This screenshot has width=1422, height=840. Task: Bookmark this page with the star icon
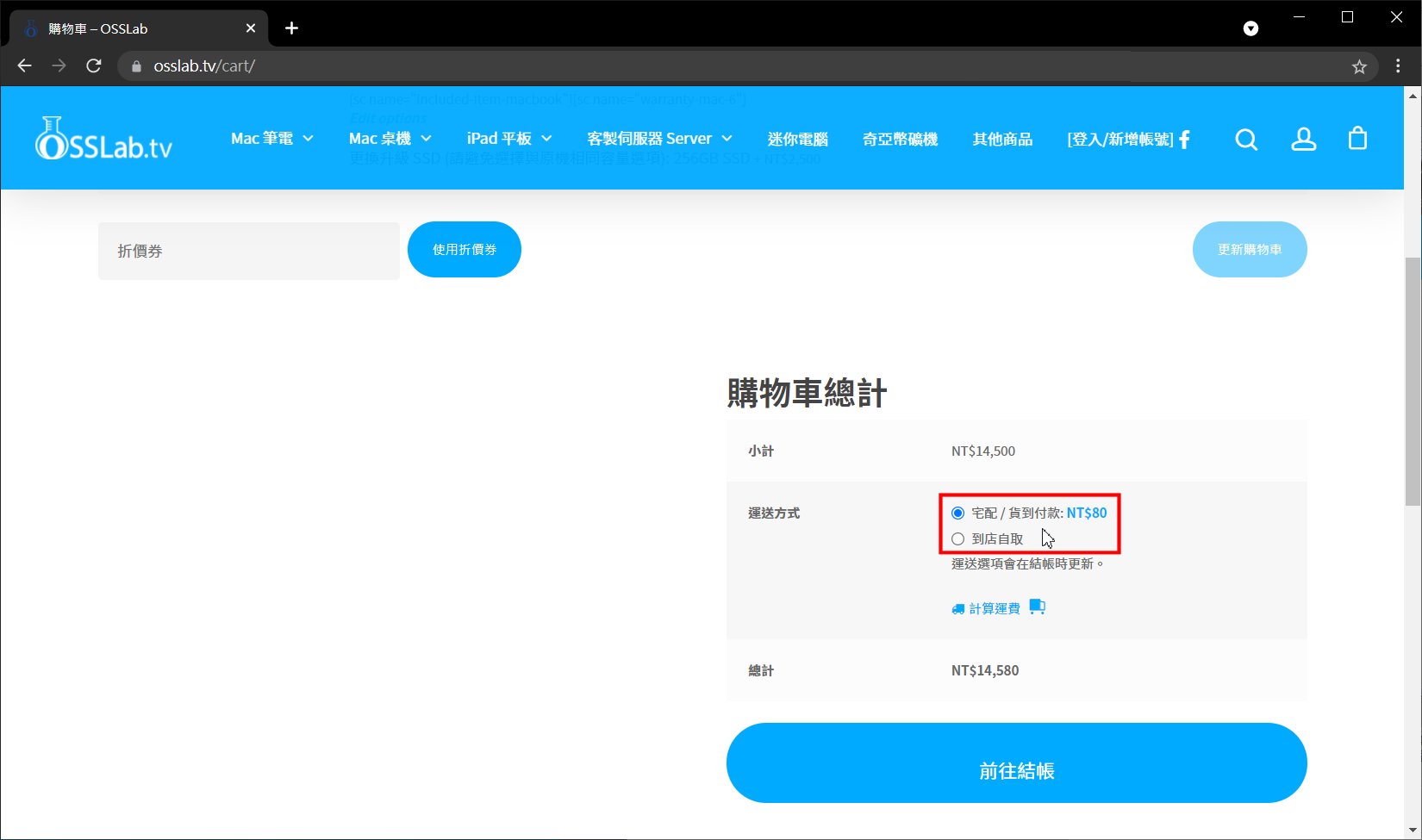(x=1359, y=66)
